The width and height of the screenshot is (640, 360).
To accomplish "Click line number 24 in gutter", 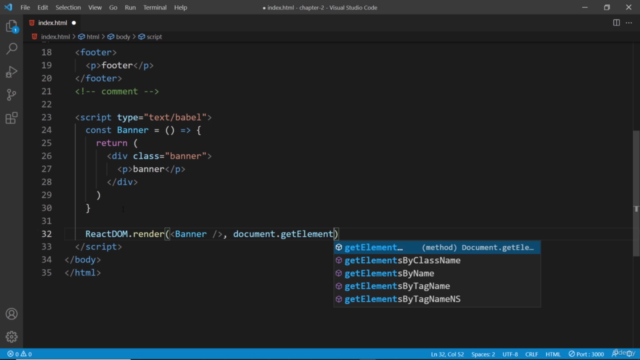I will coord(47,130).
